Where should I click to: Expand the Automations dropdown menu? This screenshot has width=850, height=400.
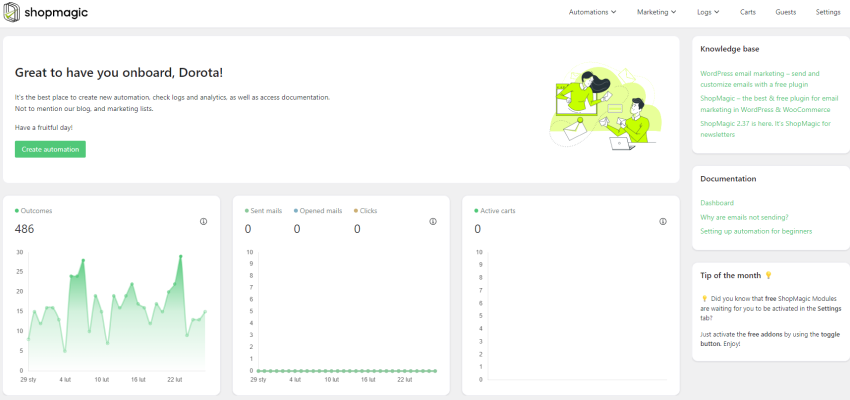coord(593,12)
